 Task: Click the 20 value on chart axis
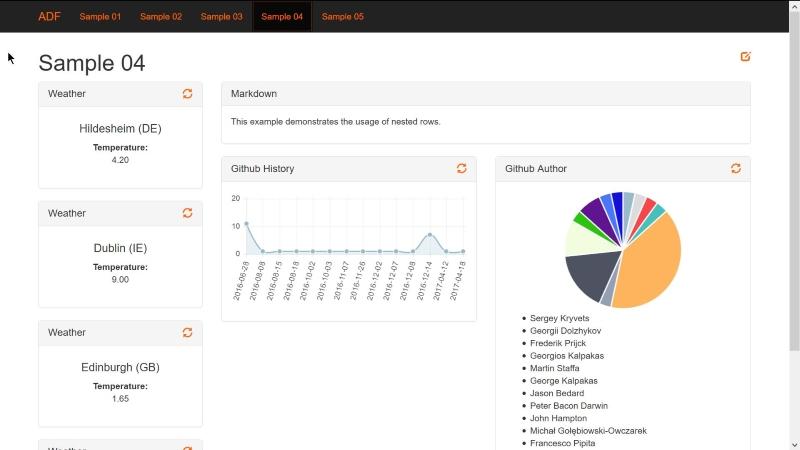tap(235, 198)
